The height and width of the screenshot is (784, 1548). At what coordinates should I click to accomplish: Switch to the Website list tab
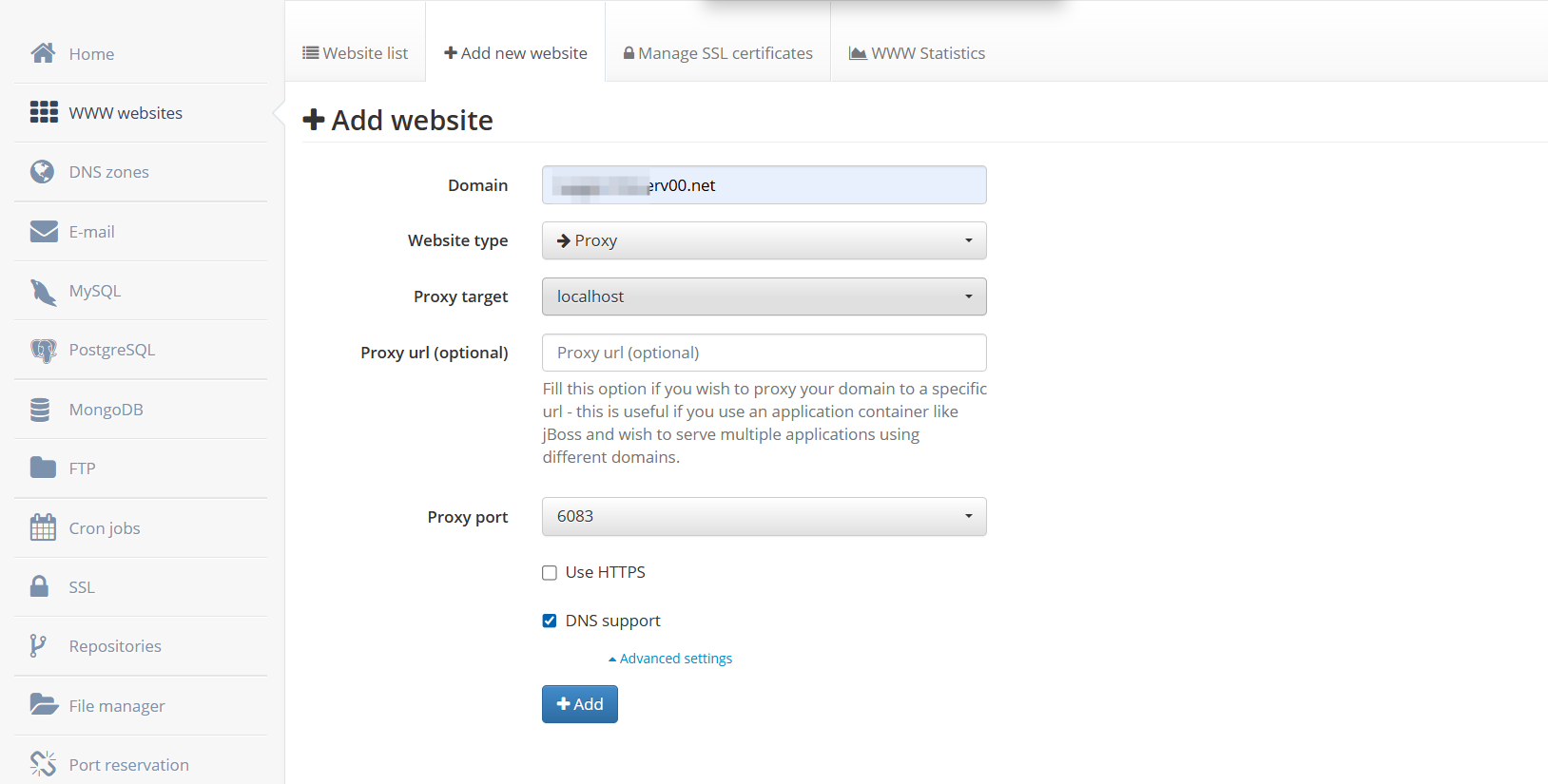(x=356, y=53)
